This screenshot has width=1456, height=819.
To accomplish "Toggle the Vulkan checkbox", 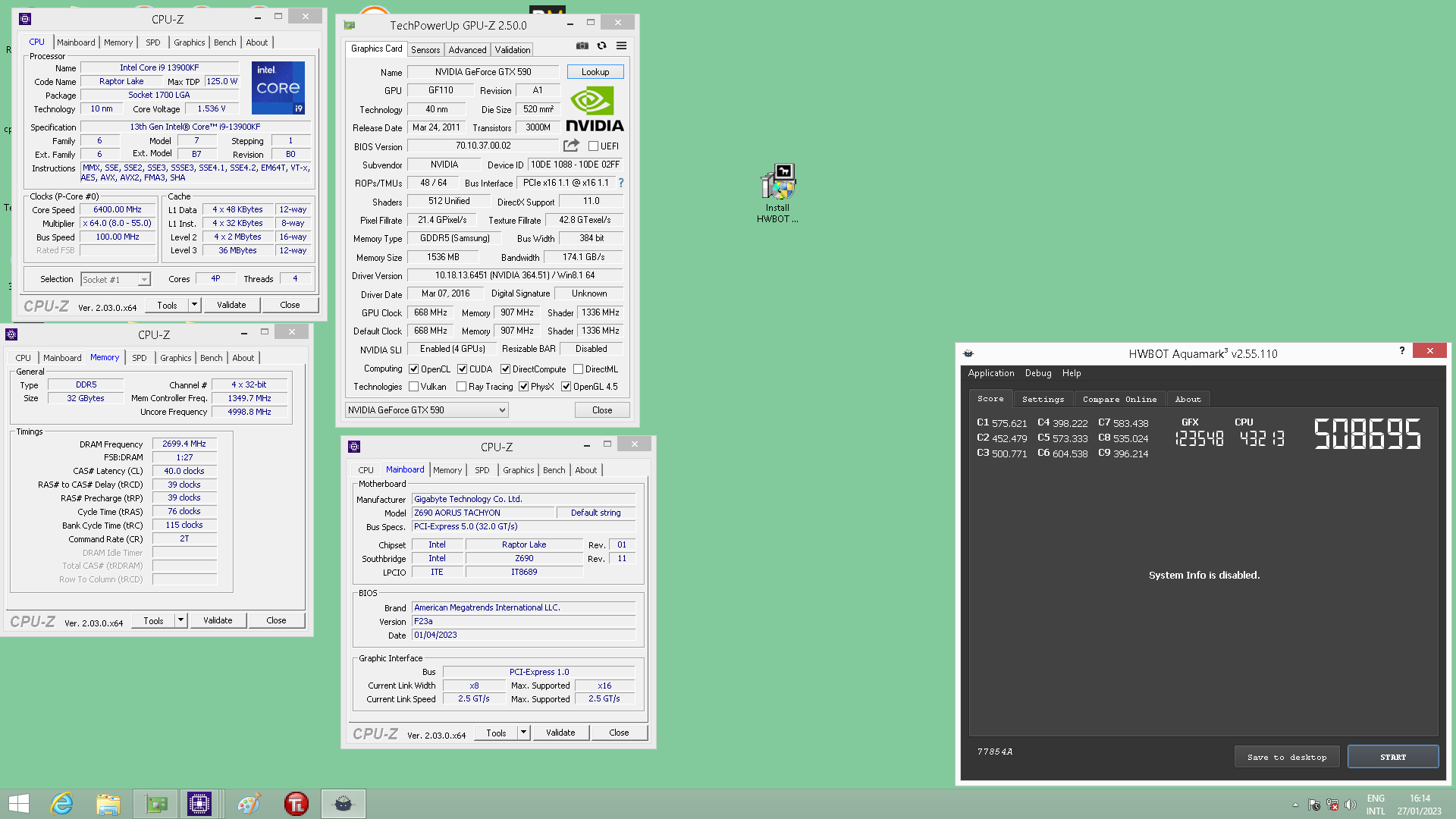I will click(x=413, y=387).
